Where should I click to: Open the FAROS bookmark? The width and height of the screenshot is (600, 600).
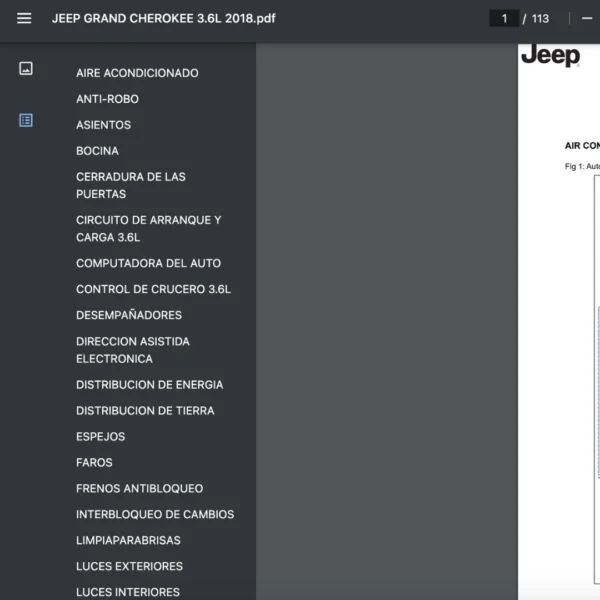pos(94,463)
